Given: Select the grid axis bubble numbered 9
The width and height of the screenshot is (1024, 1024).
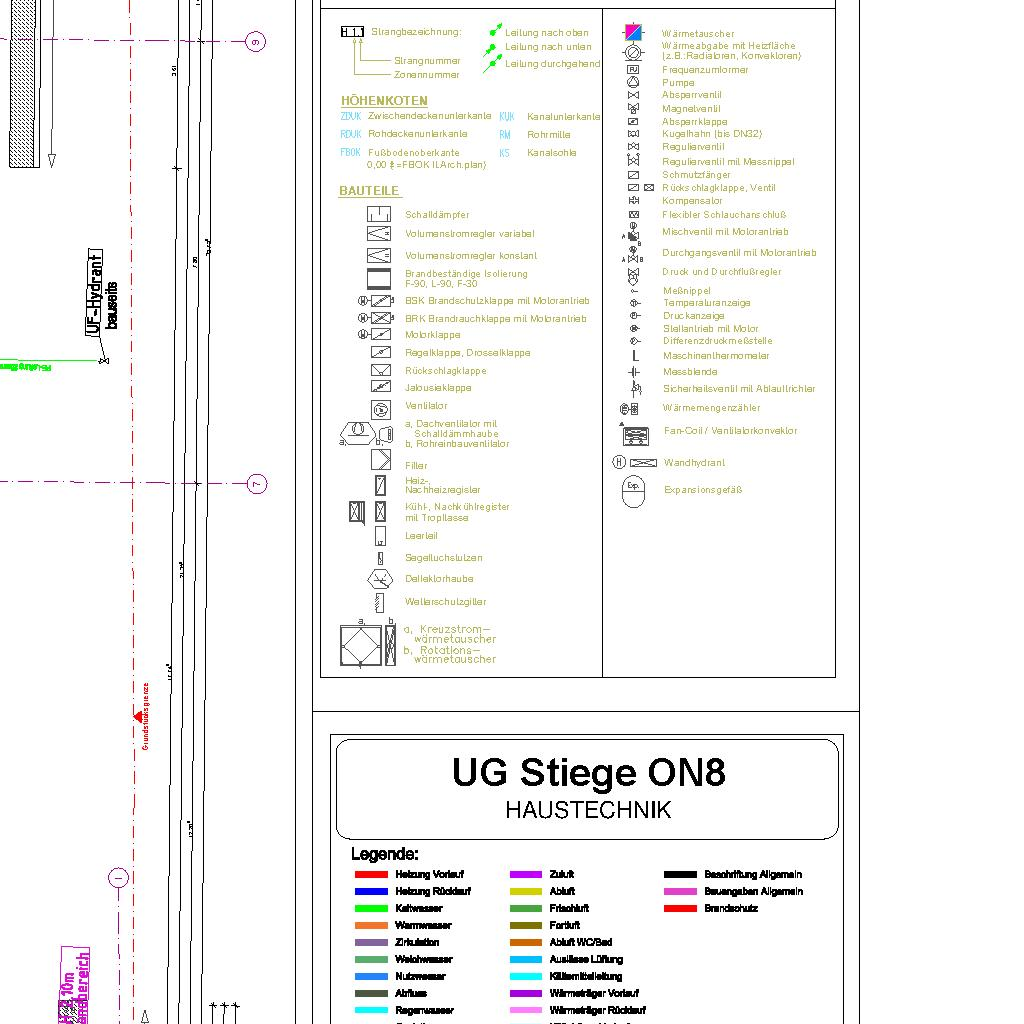Looking at the screenshot, I should (256, 41).
